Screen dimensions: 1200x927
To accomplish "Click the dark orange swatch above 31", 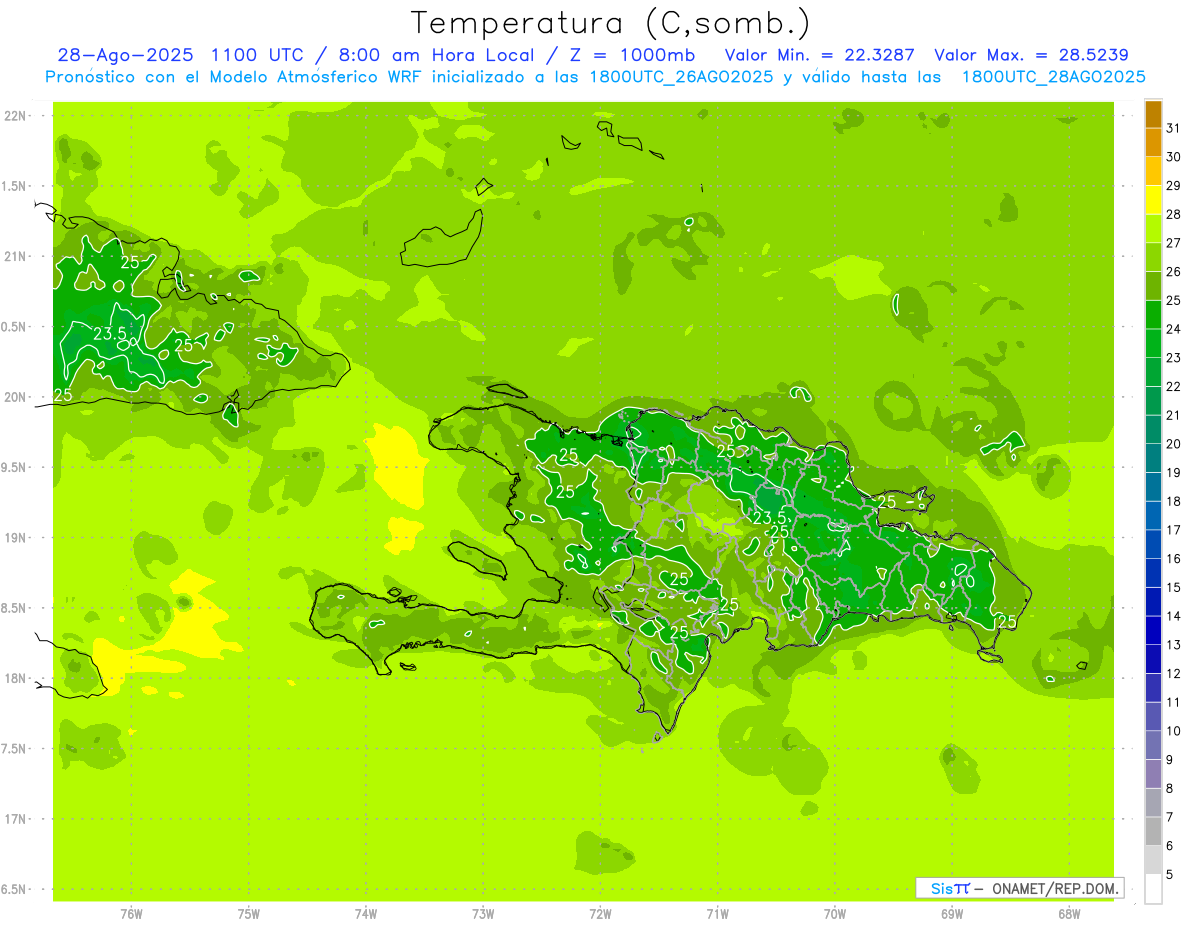I will click(1153, 114).
